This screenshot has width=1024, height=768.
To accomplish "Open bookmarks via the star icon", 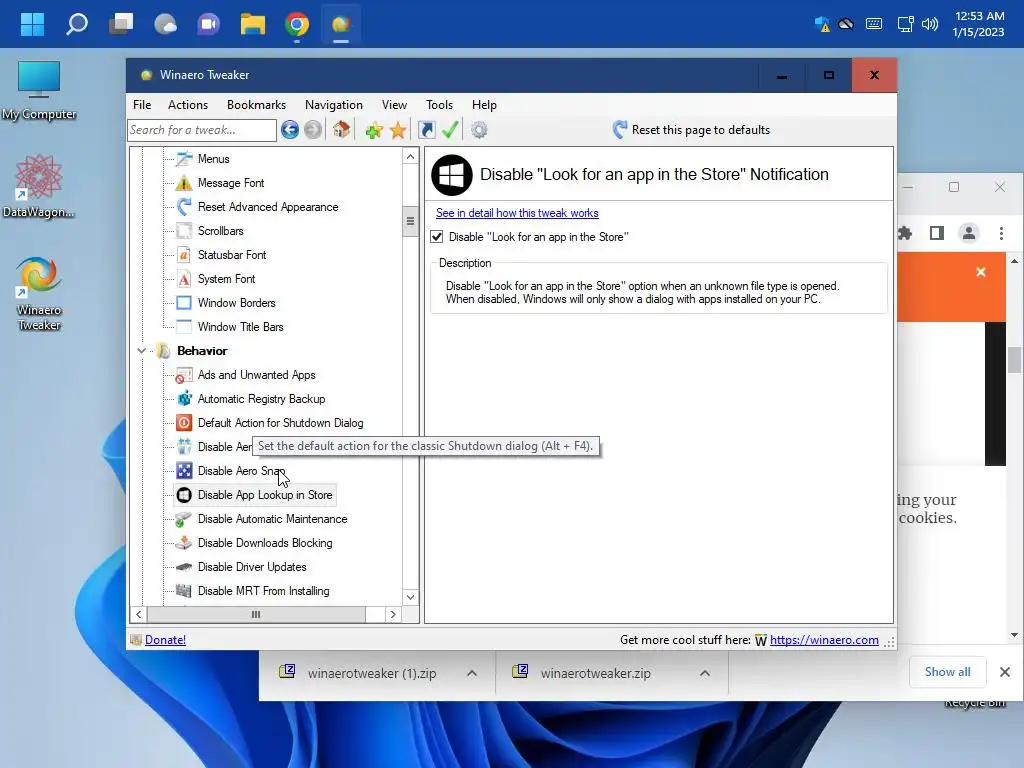I will tap(398, 130).
